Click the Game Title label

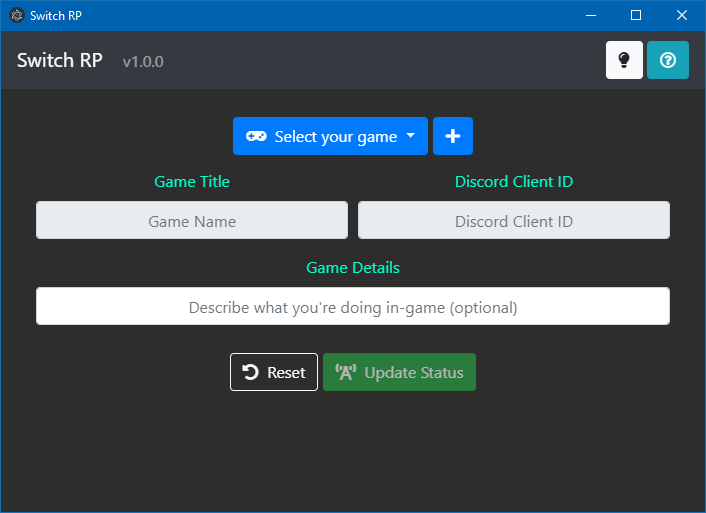(x=192, y=182)
